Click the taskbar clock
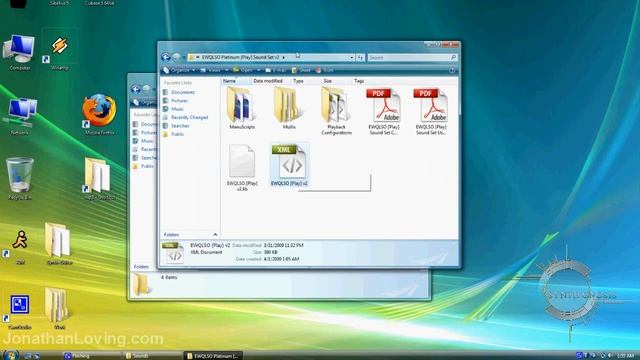640x360 pixels. (x=626, y=356)
